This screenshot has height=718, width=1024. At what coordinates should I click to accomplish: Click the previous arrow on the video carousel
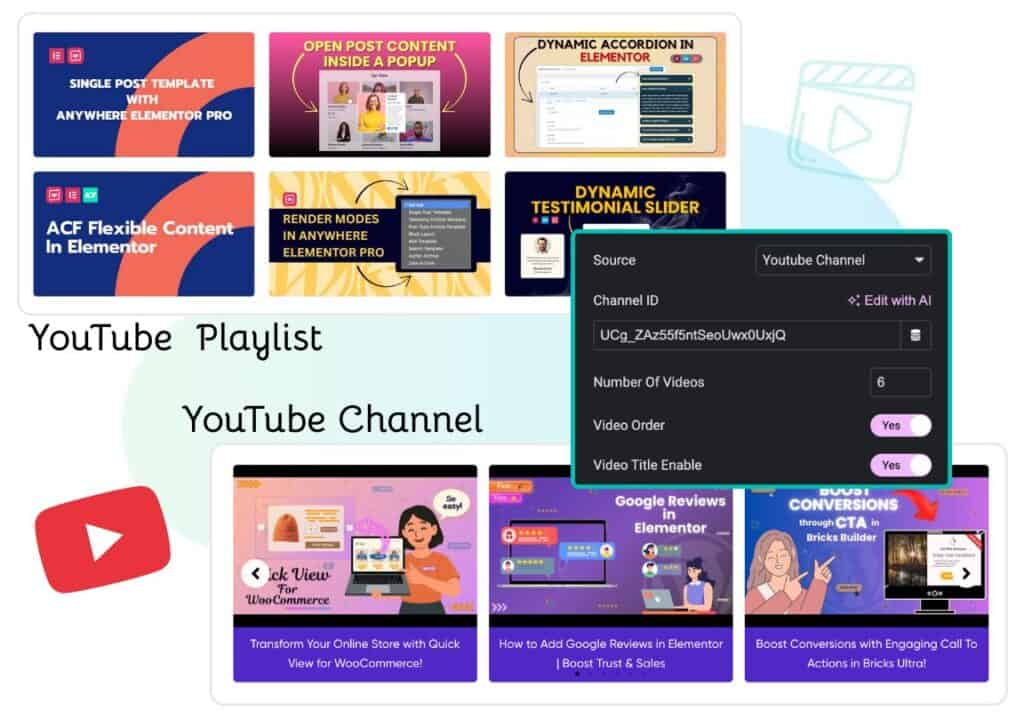(255, 574)
